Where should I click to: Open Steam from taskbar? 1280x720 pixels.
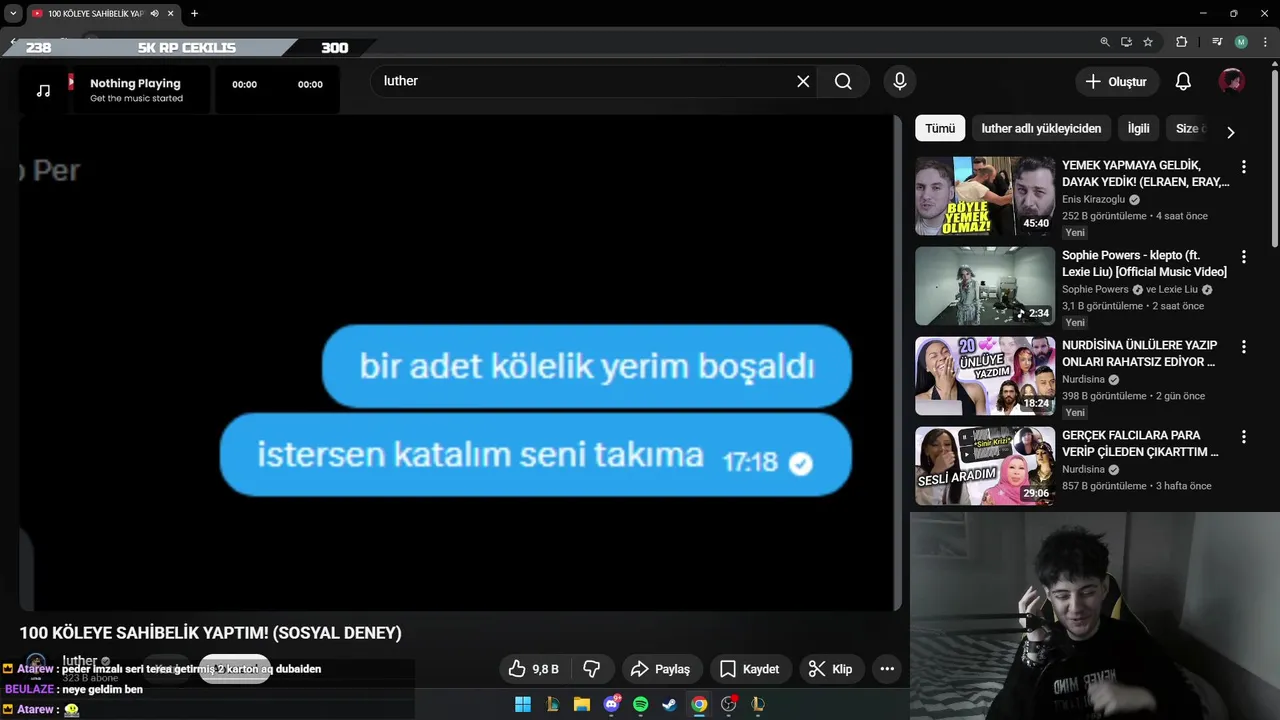670,704
